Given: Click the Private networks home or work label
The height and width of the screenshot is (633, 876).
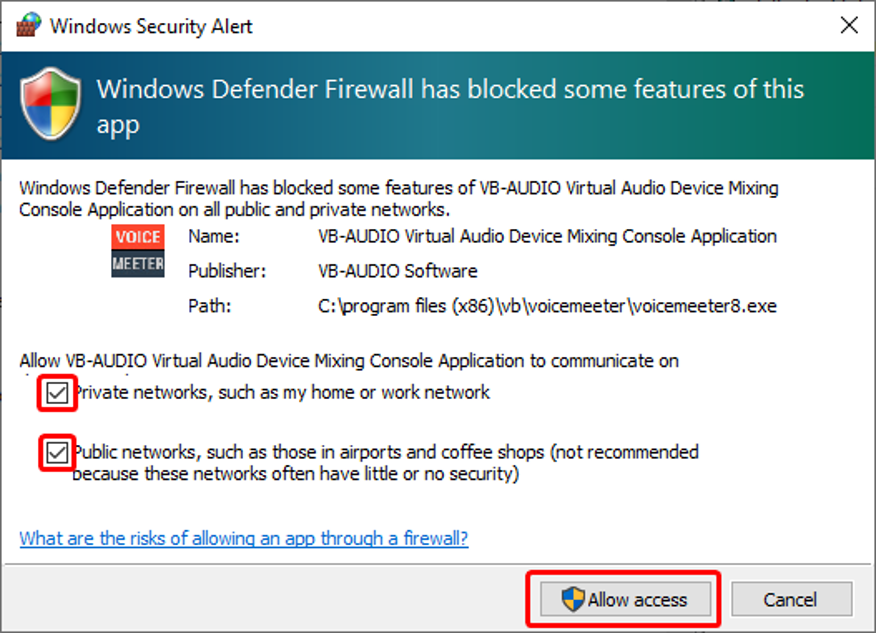Looking at the screenshot, I should tap(282, 393).
